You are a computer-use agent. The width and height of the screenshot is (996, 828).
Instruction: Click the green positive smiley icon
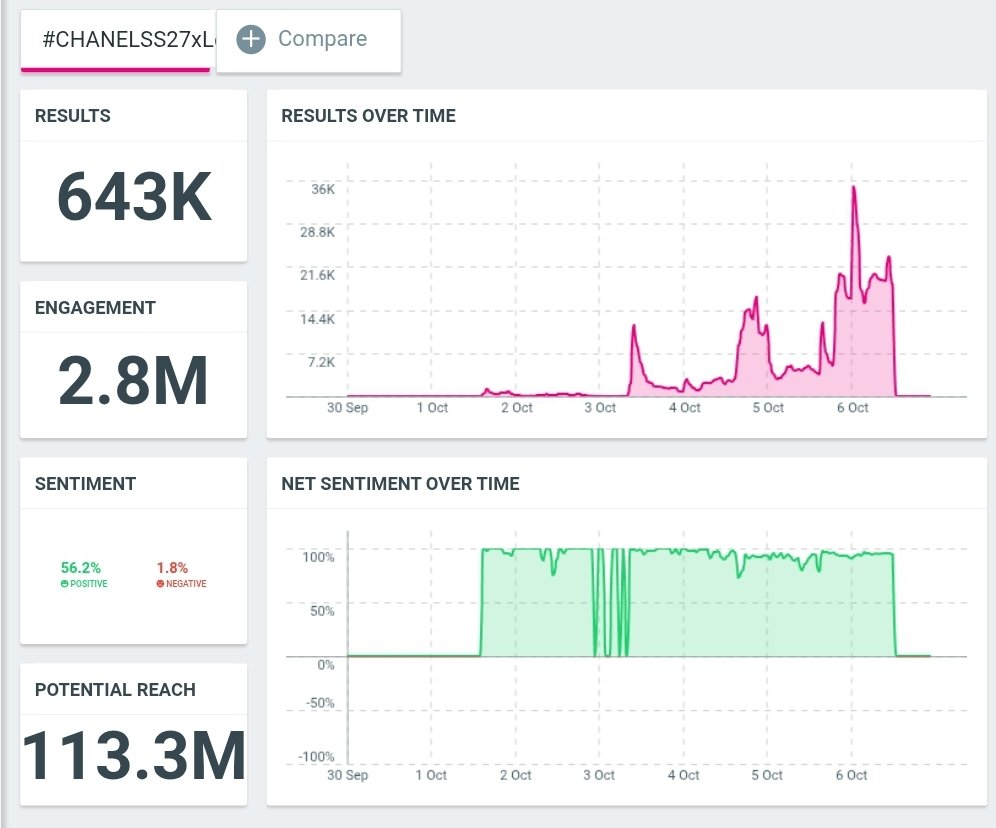click(x=64, y=584)
